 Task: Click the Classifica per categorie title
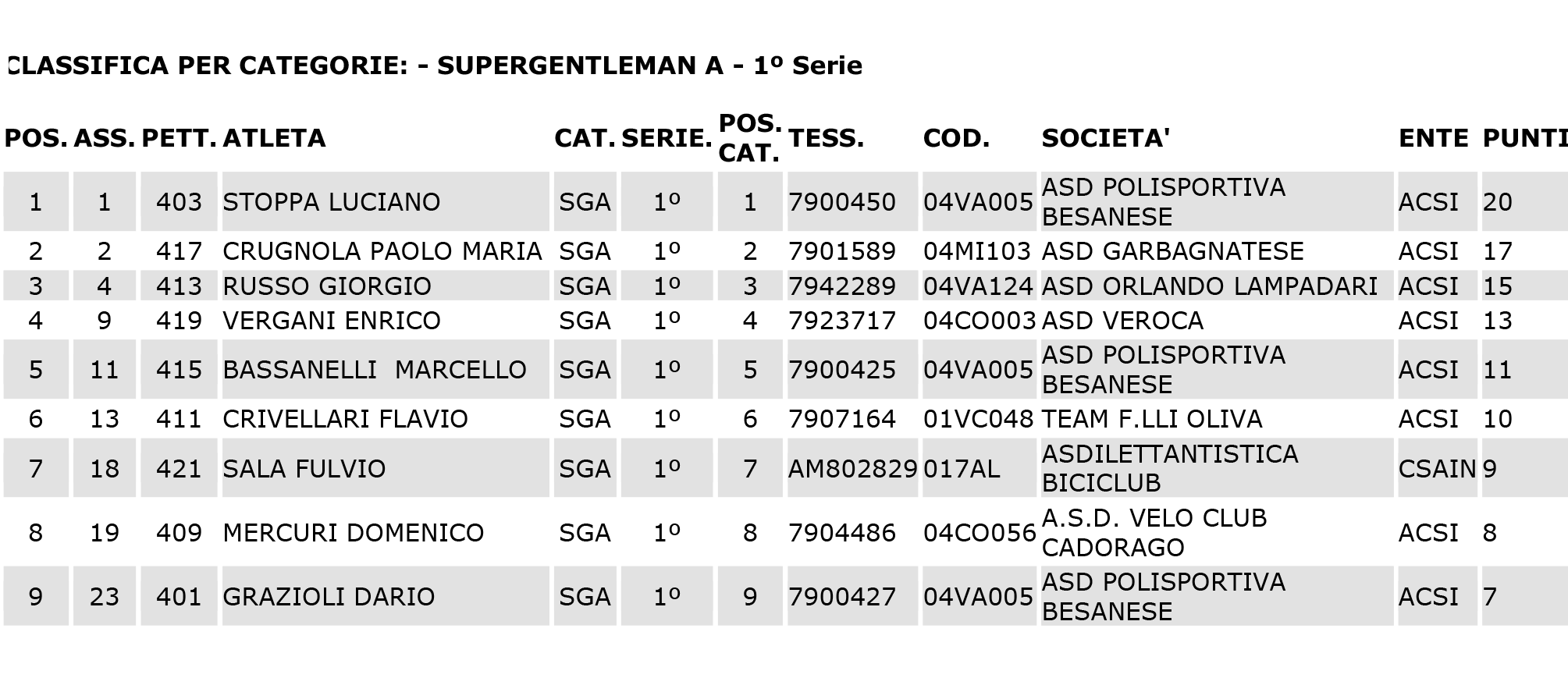pos(434,66)
